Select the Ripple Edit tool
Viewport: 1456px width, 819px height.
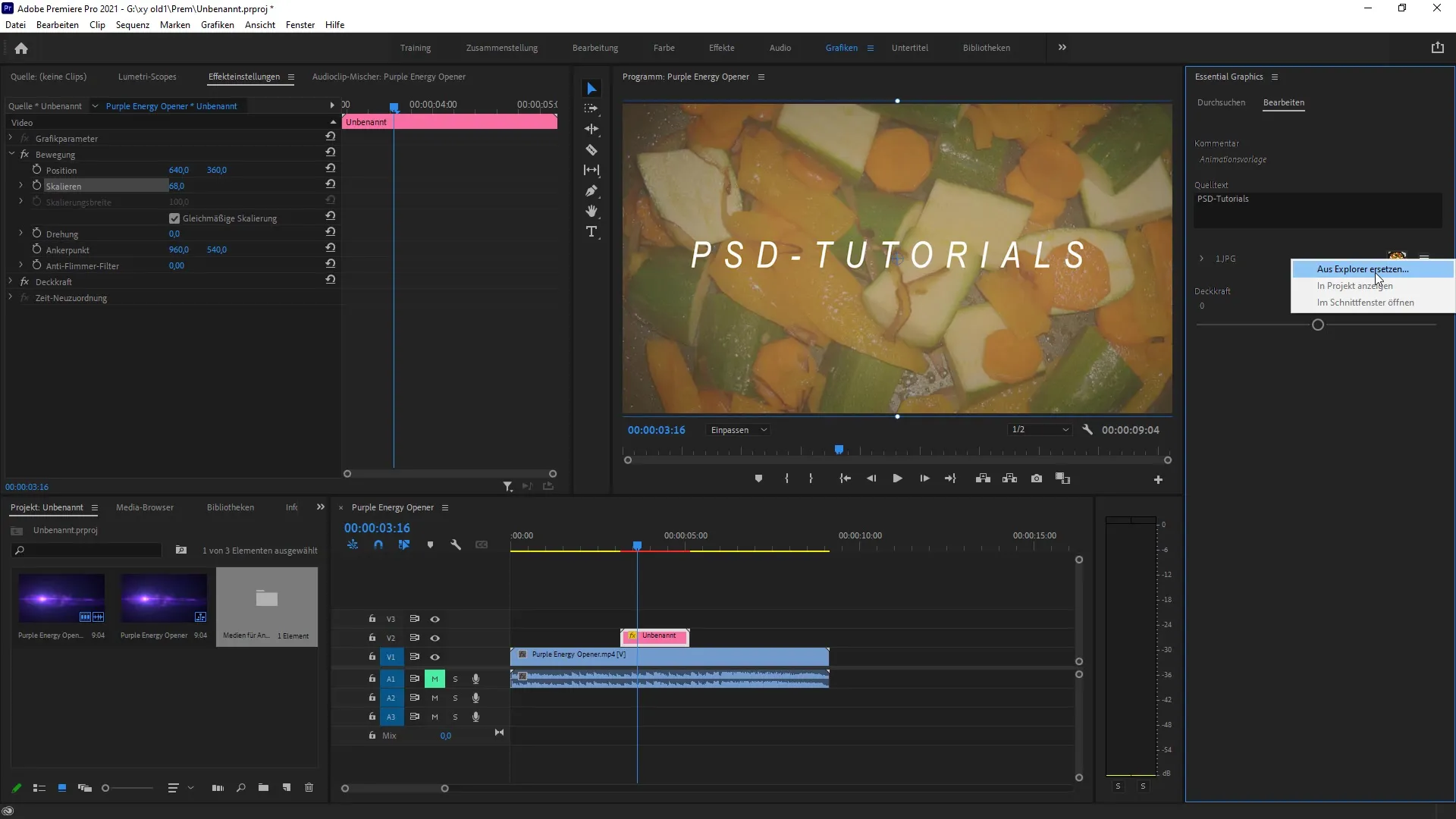pyautogui.click(x=591, y=129)
